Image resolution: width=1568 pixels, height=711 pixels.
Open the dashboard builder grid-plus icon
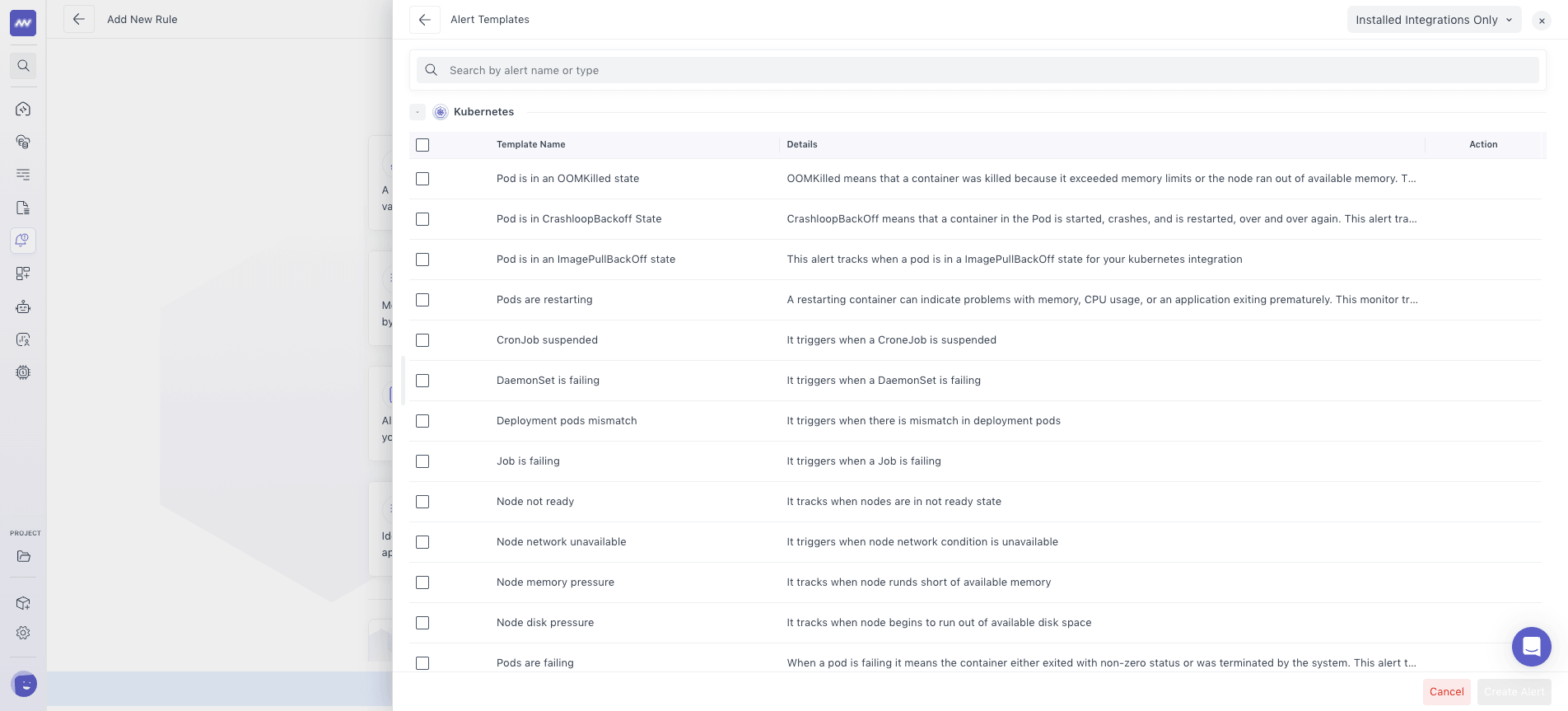pos(23,274)
